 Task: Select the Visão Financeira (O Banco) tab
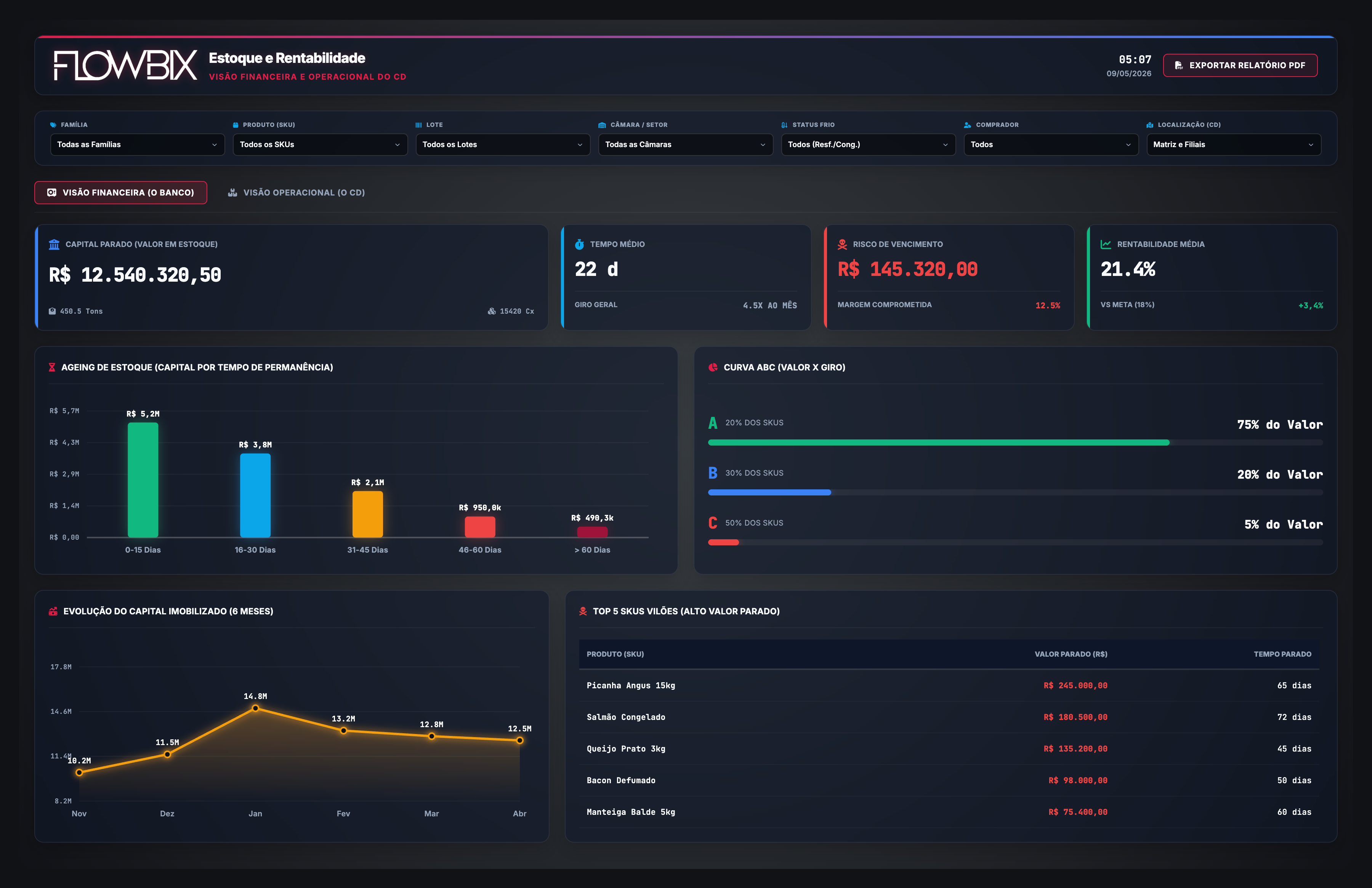[120, 192]
